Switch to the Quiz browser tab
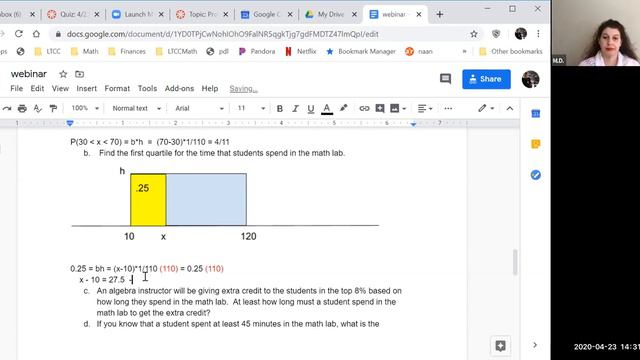This screenshot has width=640, height=360. (x=72, y=14)
